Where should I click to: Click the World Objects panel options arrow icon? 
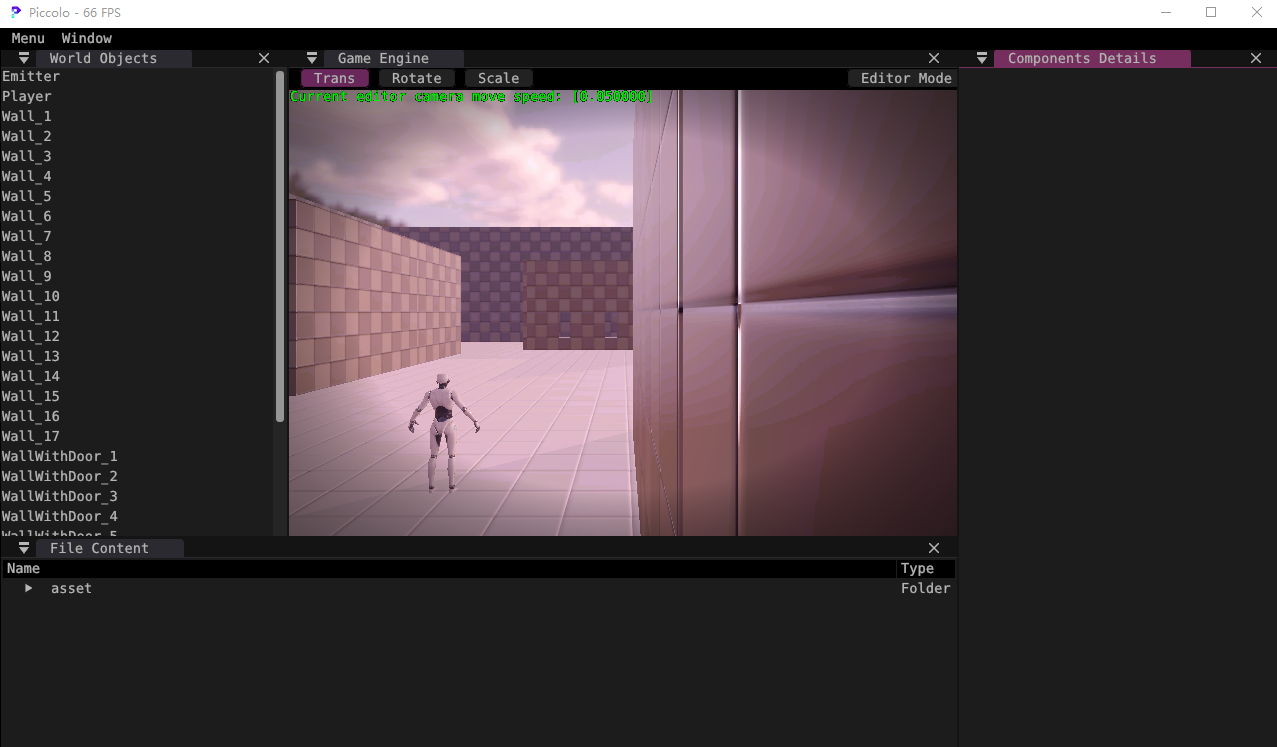[x=22, y=57]
